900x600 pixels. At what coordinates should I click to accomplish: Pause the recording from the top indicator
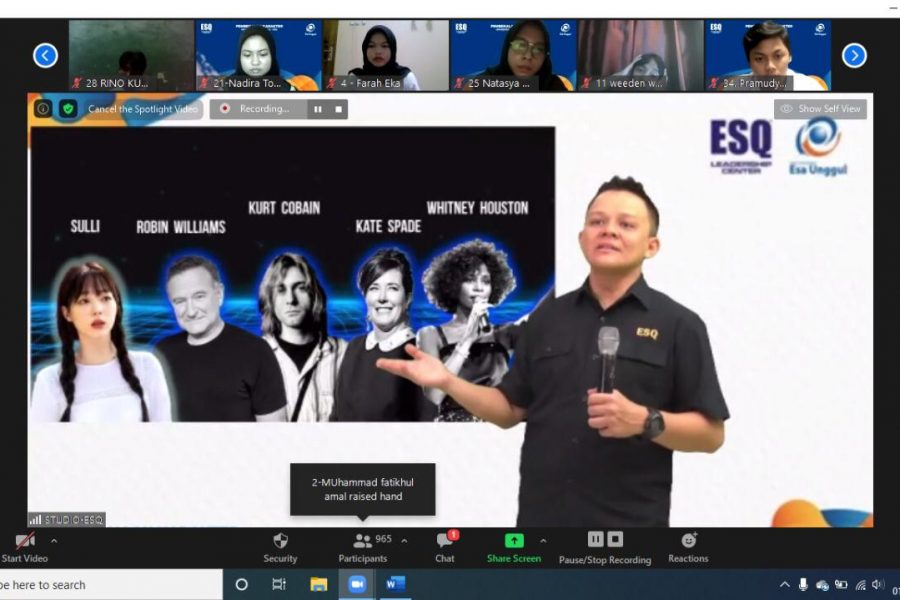pyautogui.click(x=318, y=109)
